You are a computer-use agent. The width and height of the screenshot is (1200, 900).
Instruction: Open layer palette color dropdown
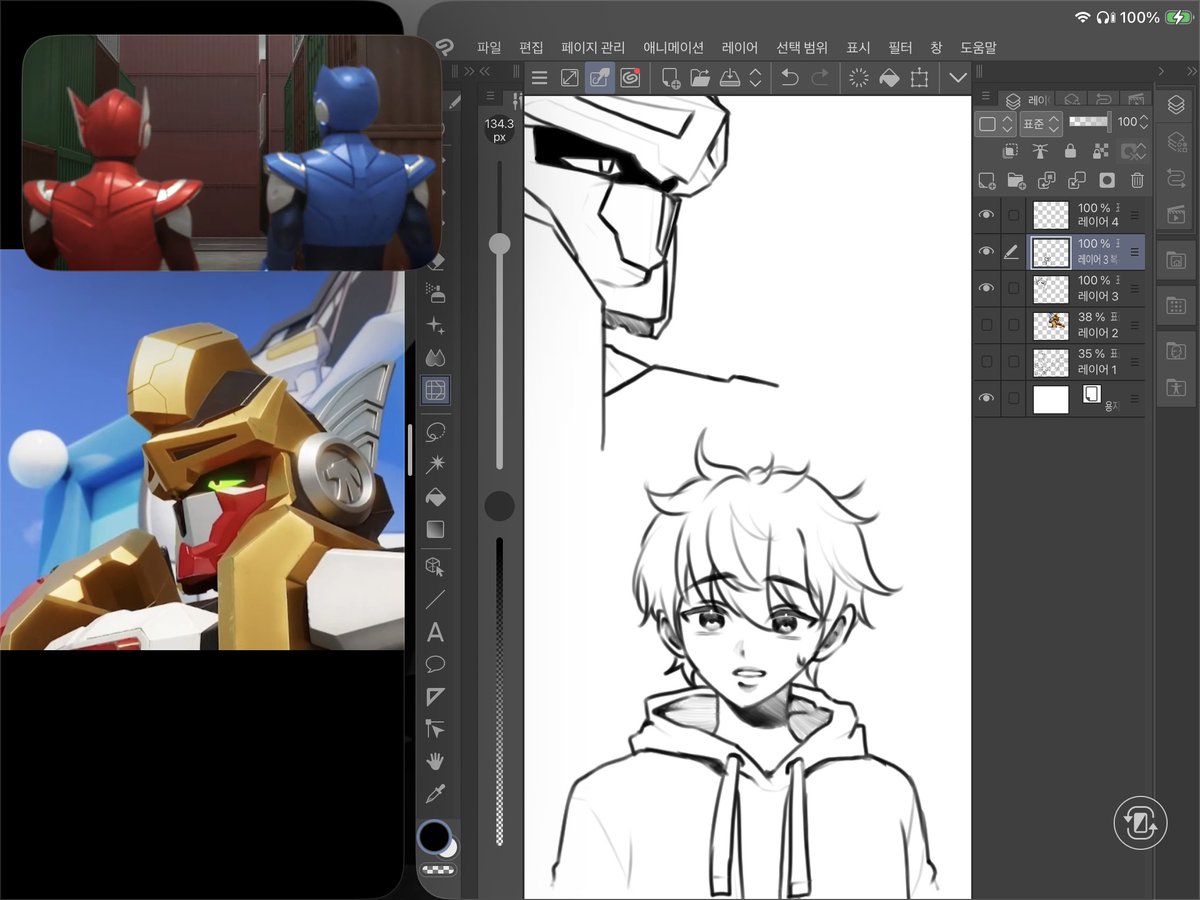click(996, 123)
